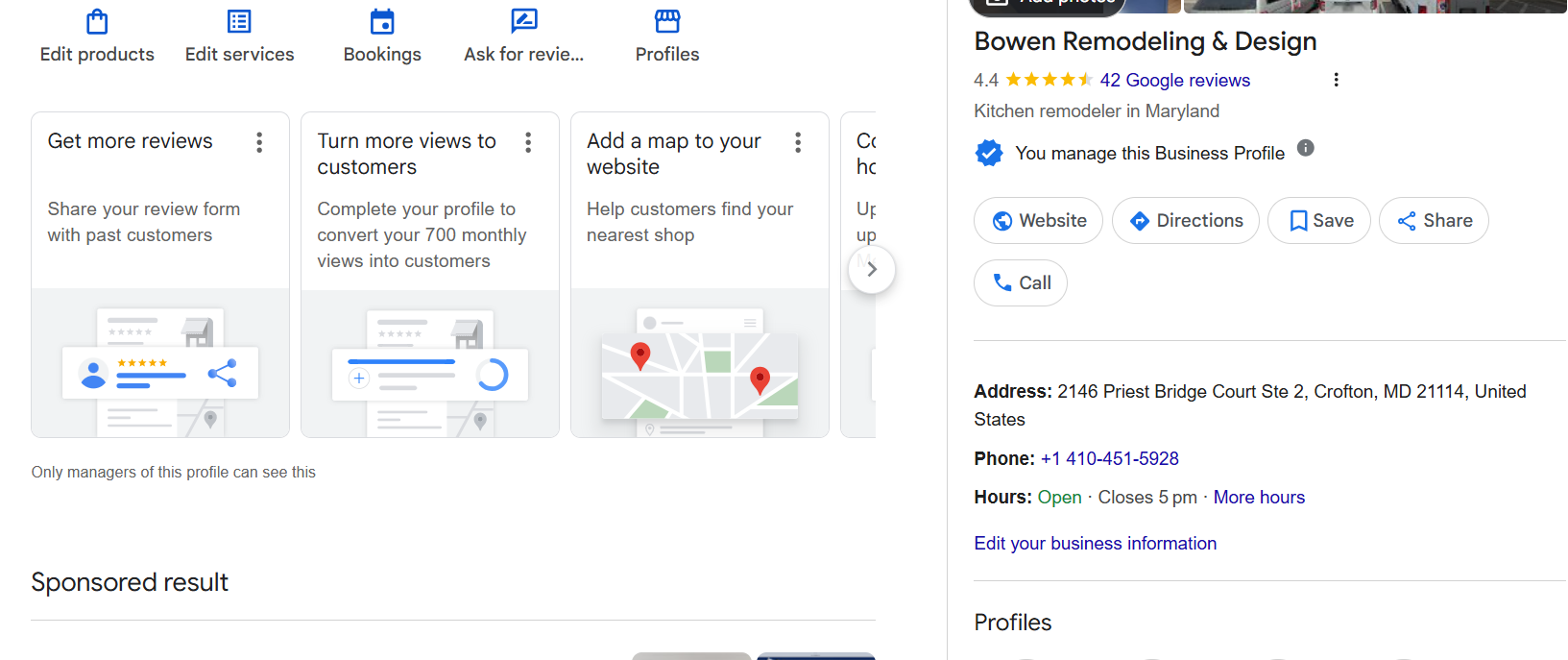Open the three-dot menu beside Google reviews

tap(1336, 80)
